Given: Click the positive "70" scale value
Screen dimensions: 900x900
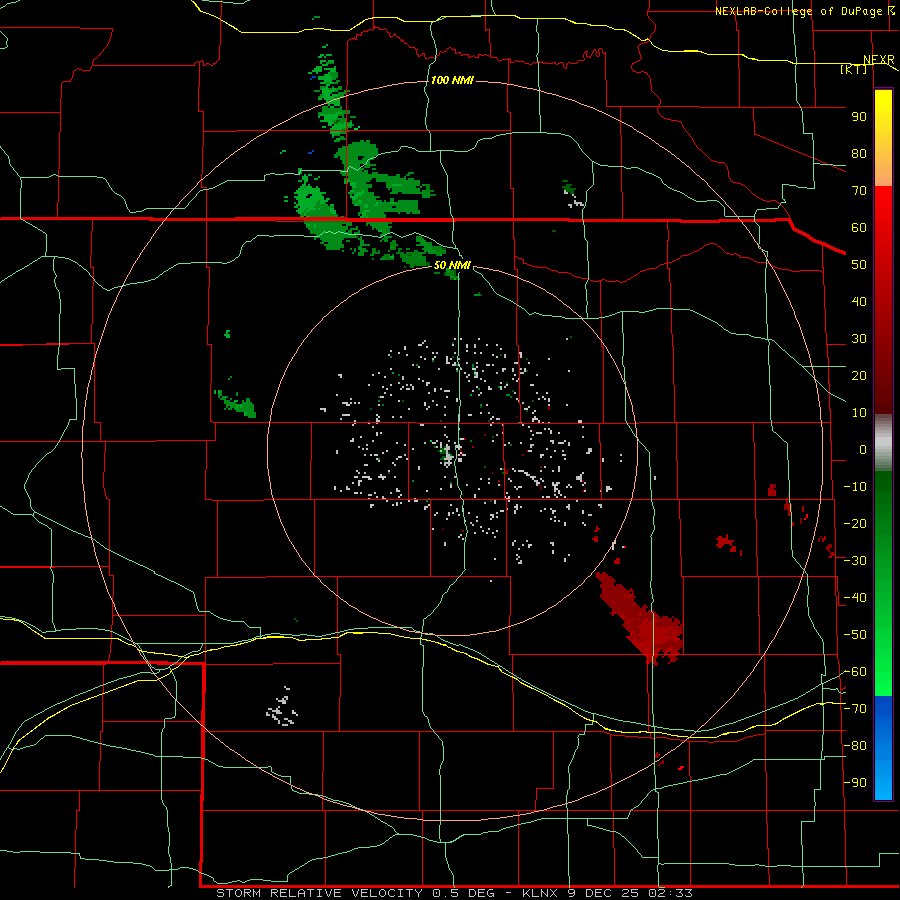Looking at the screenshot, I should [x=859, y=191].
